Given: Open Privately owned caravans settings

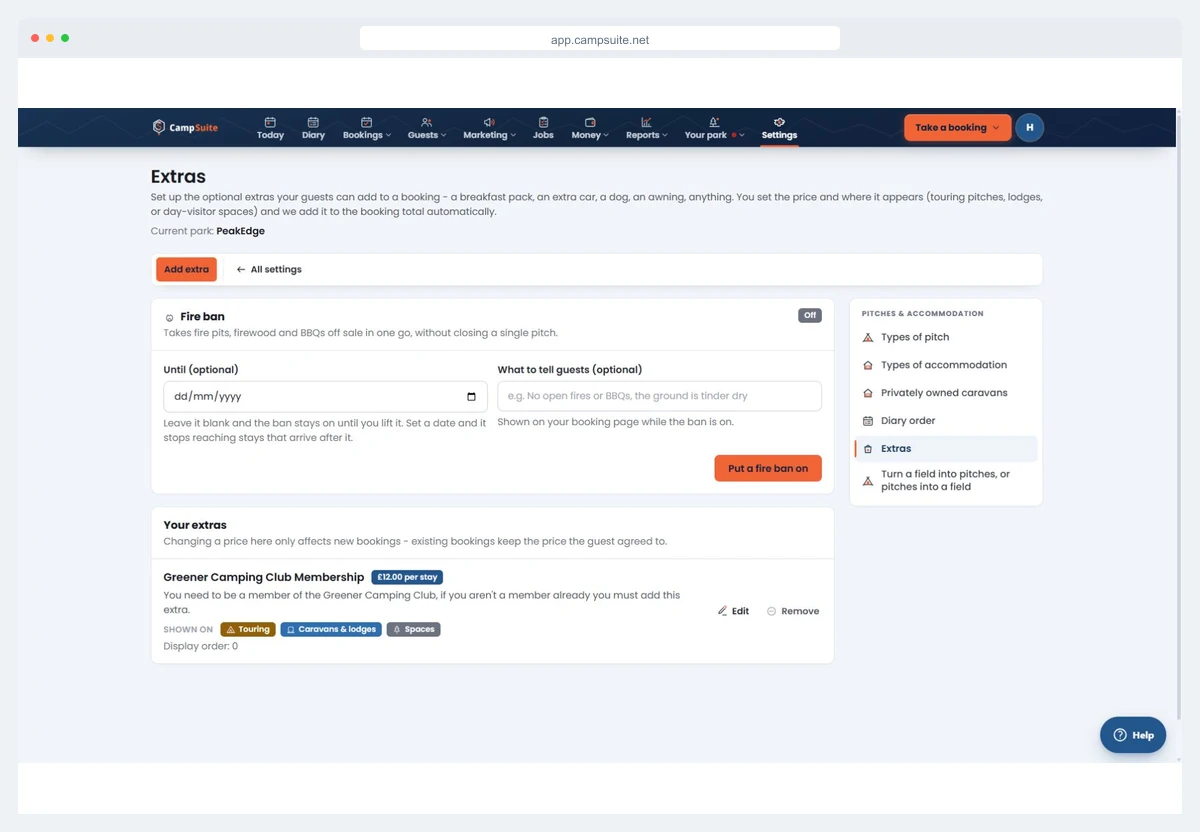Looking at the screenshot, I should coord(944,393).
